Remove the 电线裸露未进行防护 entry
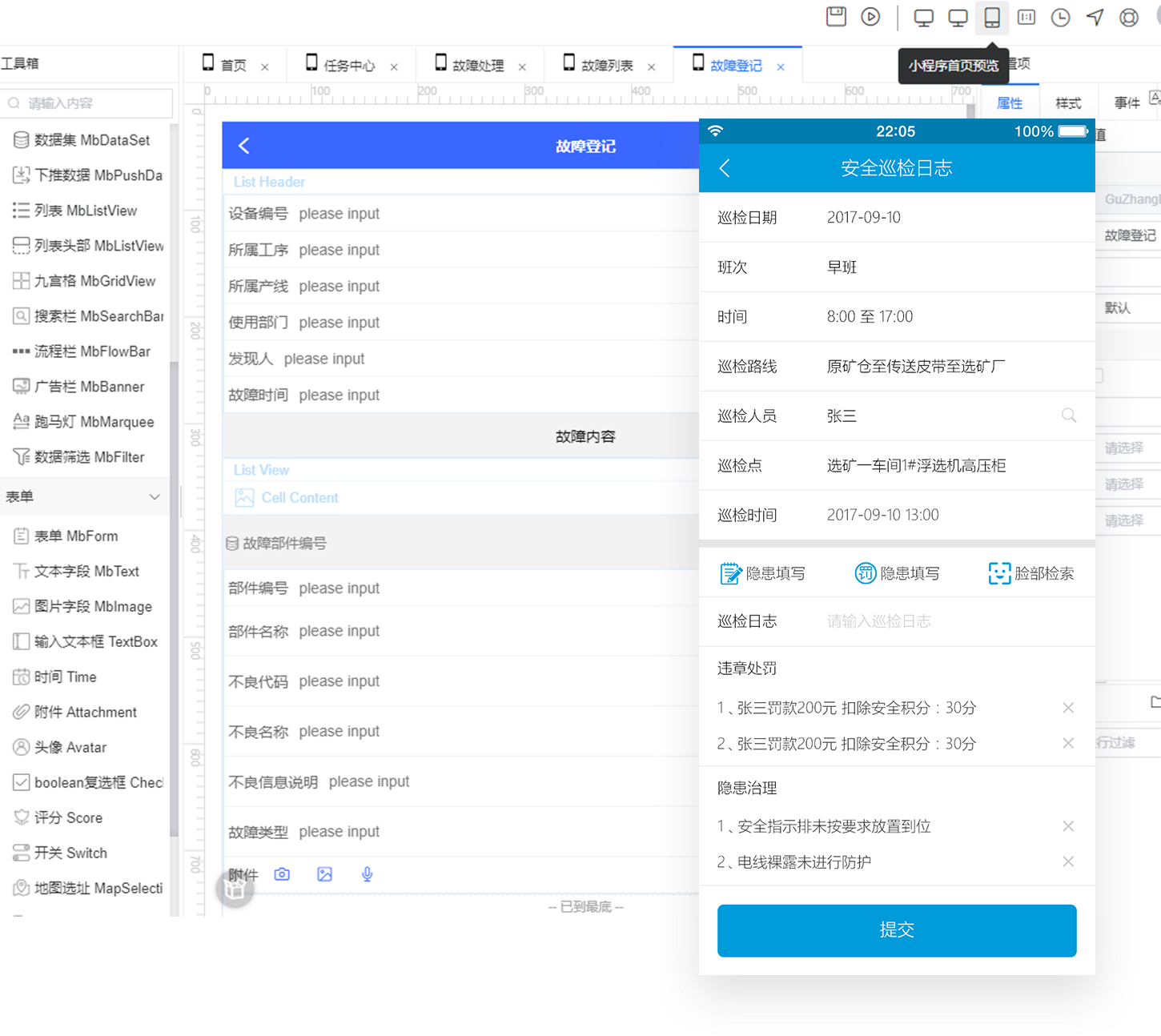The height and width of the screenshot is (1036, 1161). click(1068, 861)
